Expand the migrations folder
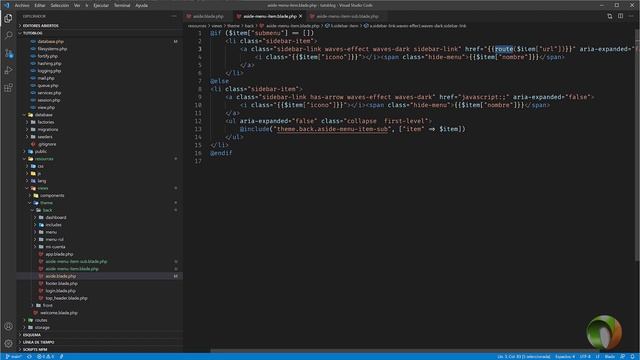 coord(48,129)
